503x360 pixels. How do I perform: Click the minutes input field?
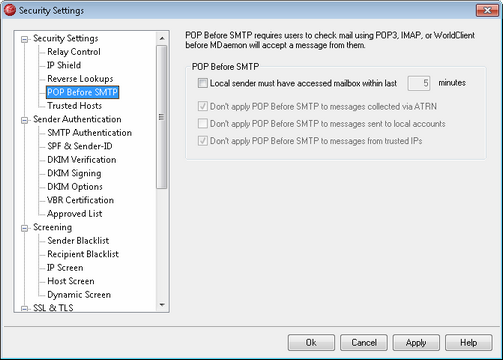419,83
